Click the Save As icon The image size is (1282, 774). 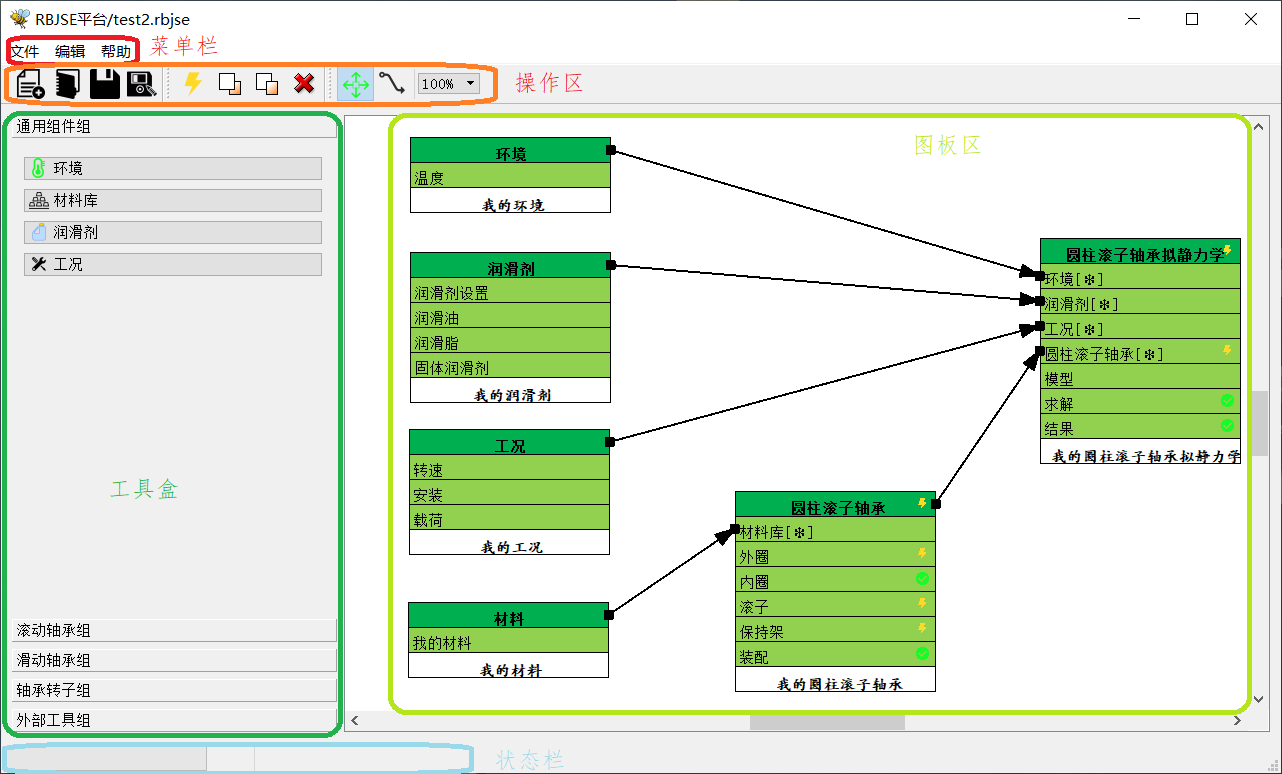pyautogui.click(x=141, y=84)
